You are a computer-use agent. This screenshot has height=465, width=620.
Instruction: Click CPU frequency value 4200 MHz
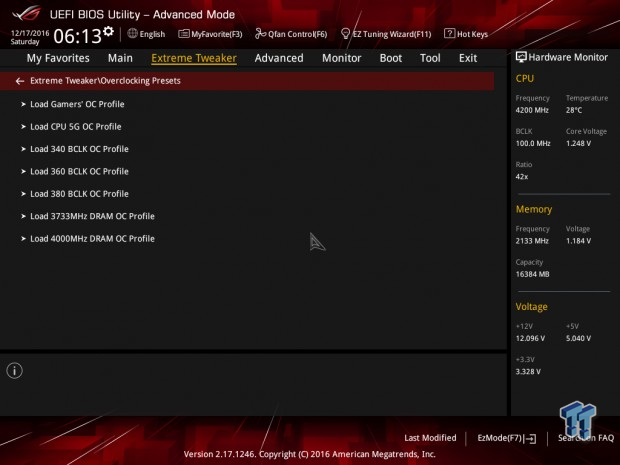click(x=532, y=110)
